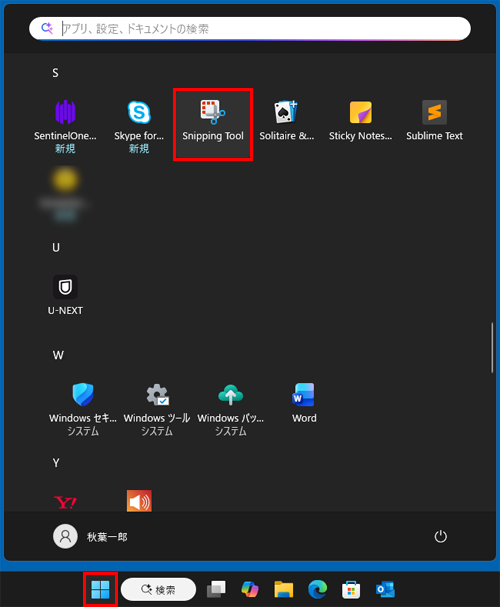500x607 pixels.
Task: Open the power options button
Action: (x=440, y=537)
